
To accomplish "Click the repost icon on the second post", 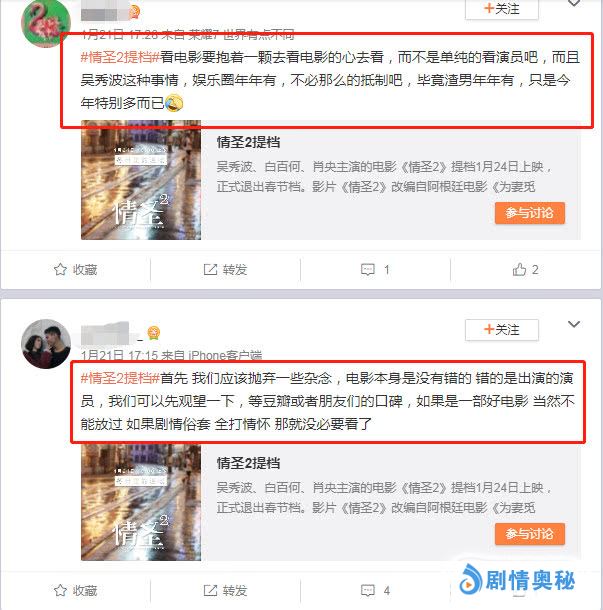I will [210, 590].
